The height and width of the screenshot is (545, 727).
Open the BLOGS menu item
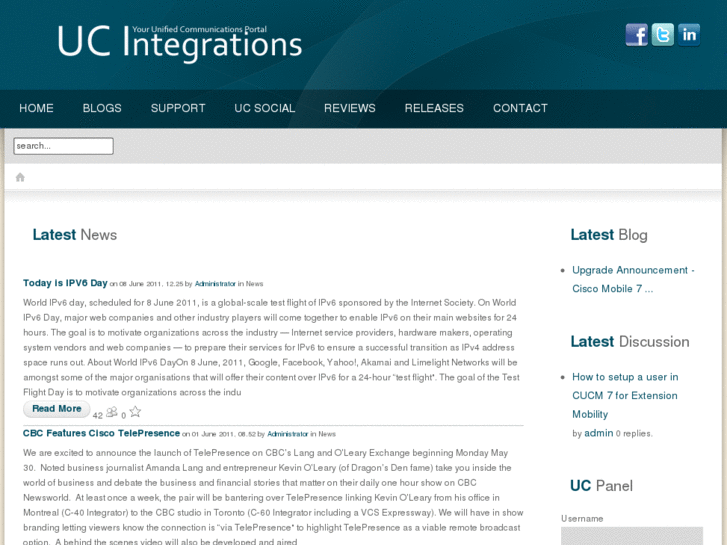102,108
